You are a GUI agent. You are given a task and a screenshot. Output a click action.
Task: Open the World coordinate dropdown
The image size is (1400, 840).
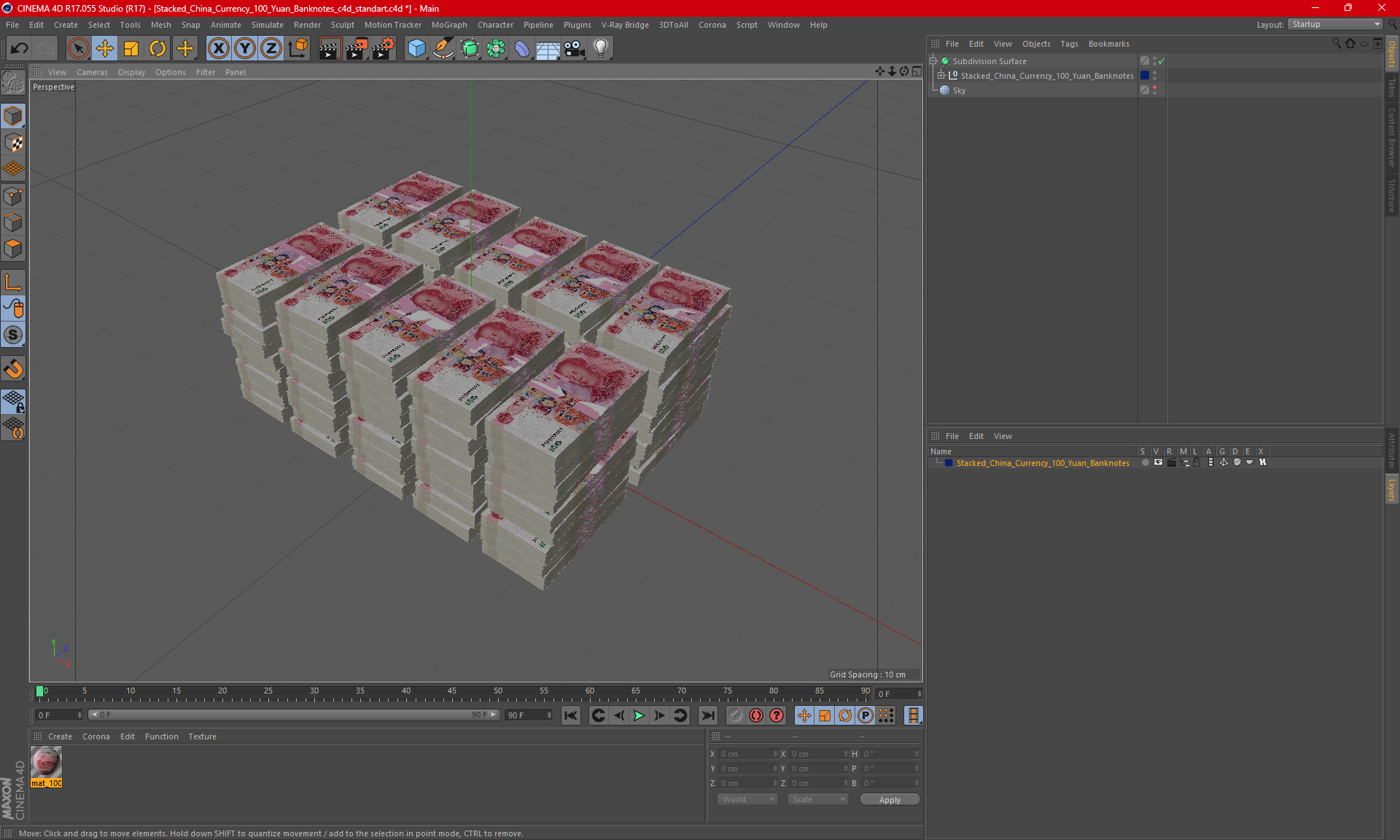point(747,799)
